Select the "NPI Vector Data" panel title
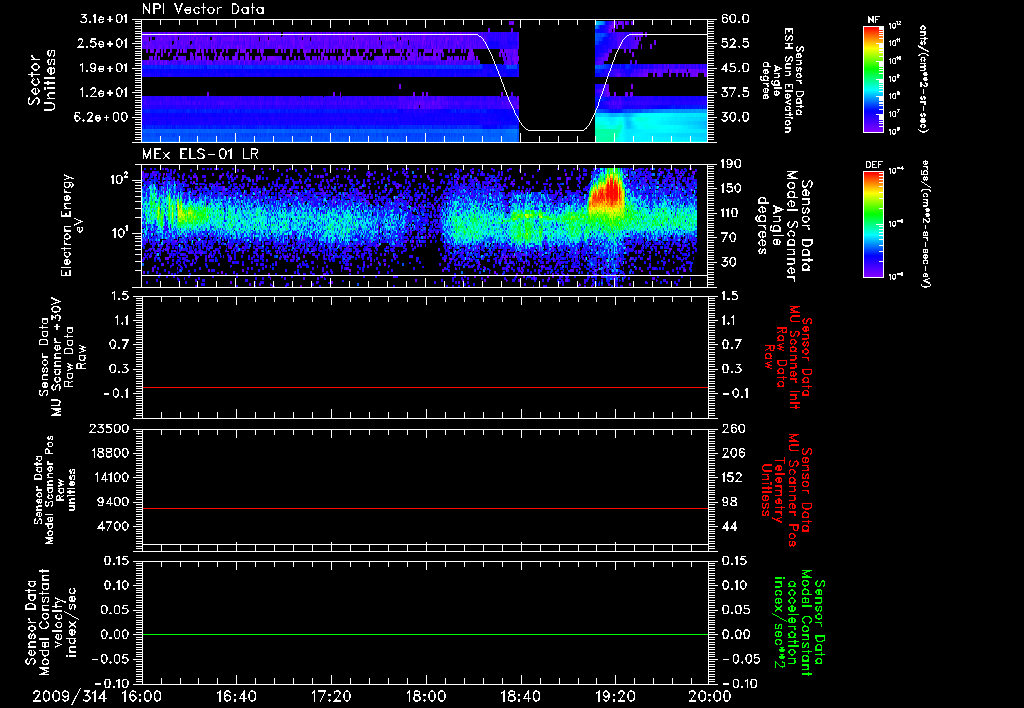1024x708 pixels. coord(203,9)
